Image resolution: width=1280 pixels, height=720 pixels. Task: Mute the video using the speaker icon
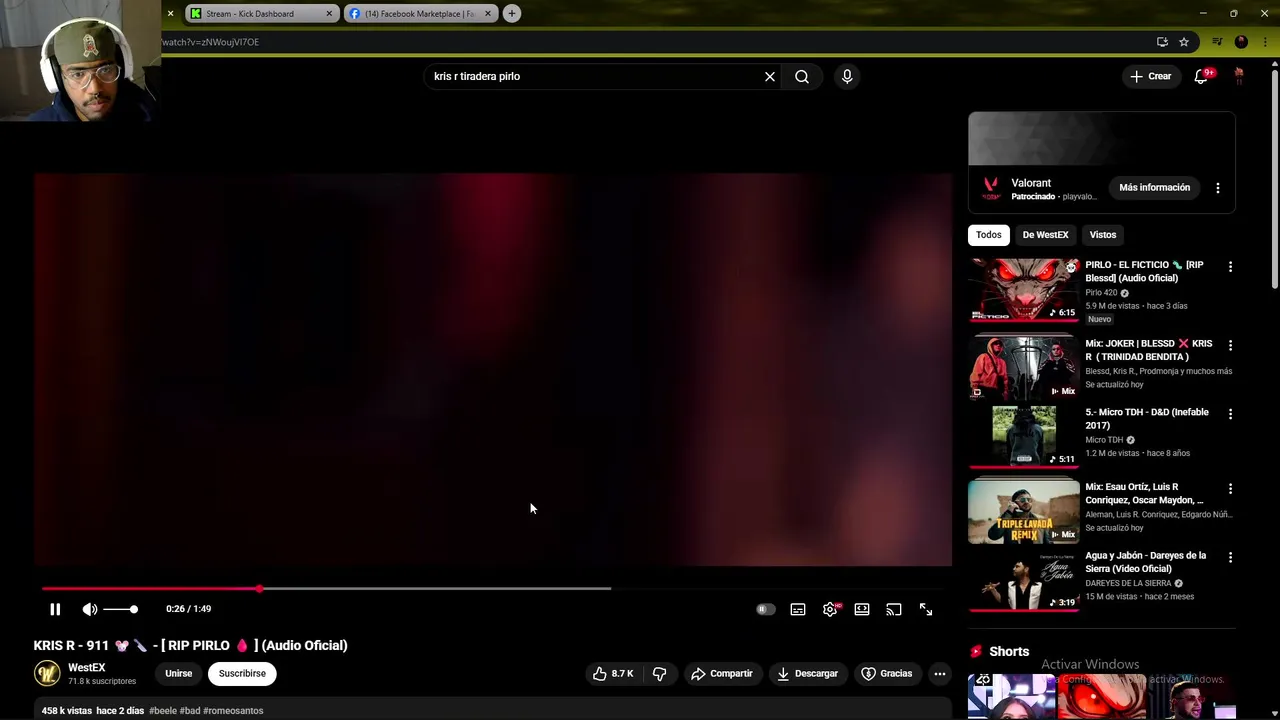pos(90,609)
